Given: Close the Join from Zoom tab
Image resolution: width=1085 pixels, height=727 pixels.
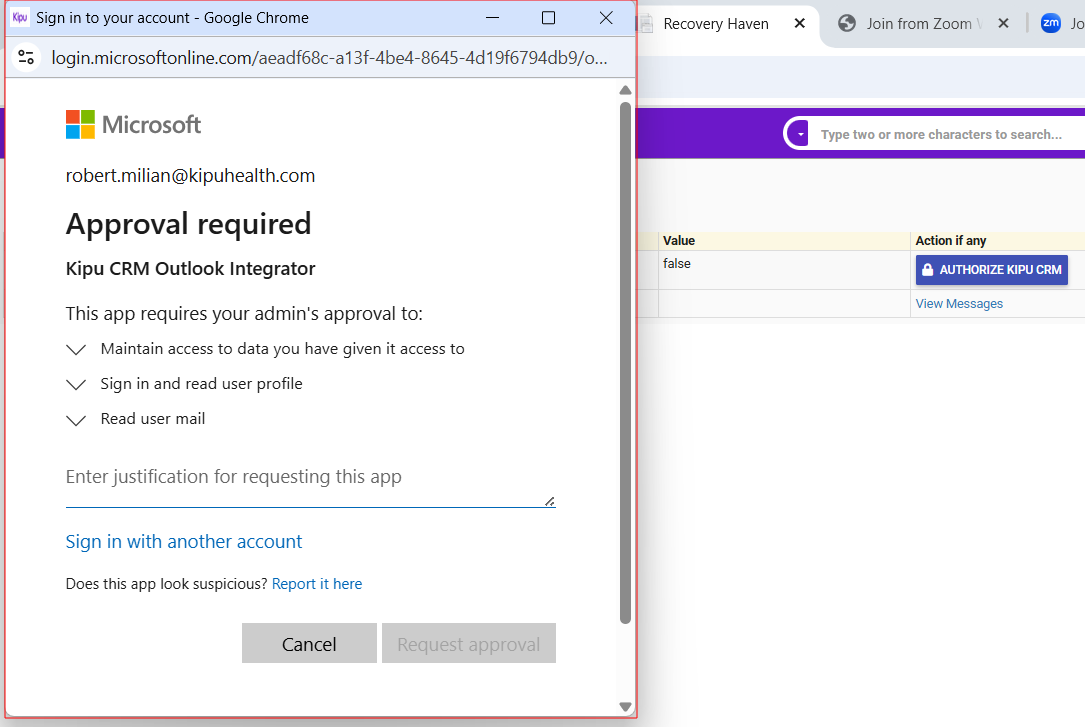Looking at the screenshot, I should (x=1003, y=23).
